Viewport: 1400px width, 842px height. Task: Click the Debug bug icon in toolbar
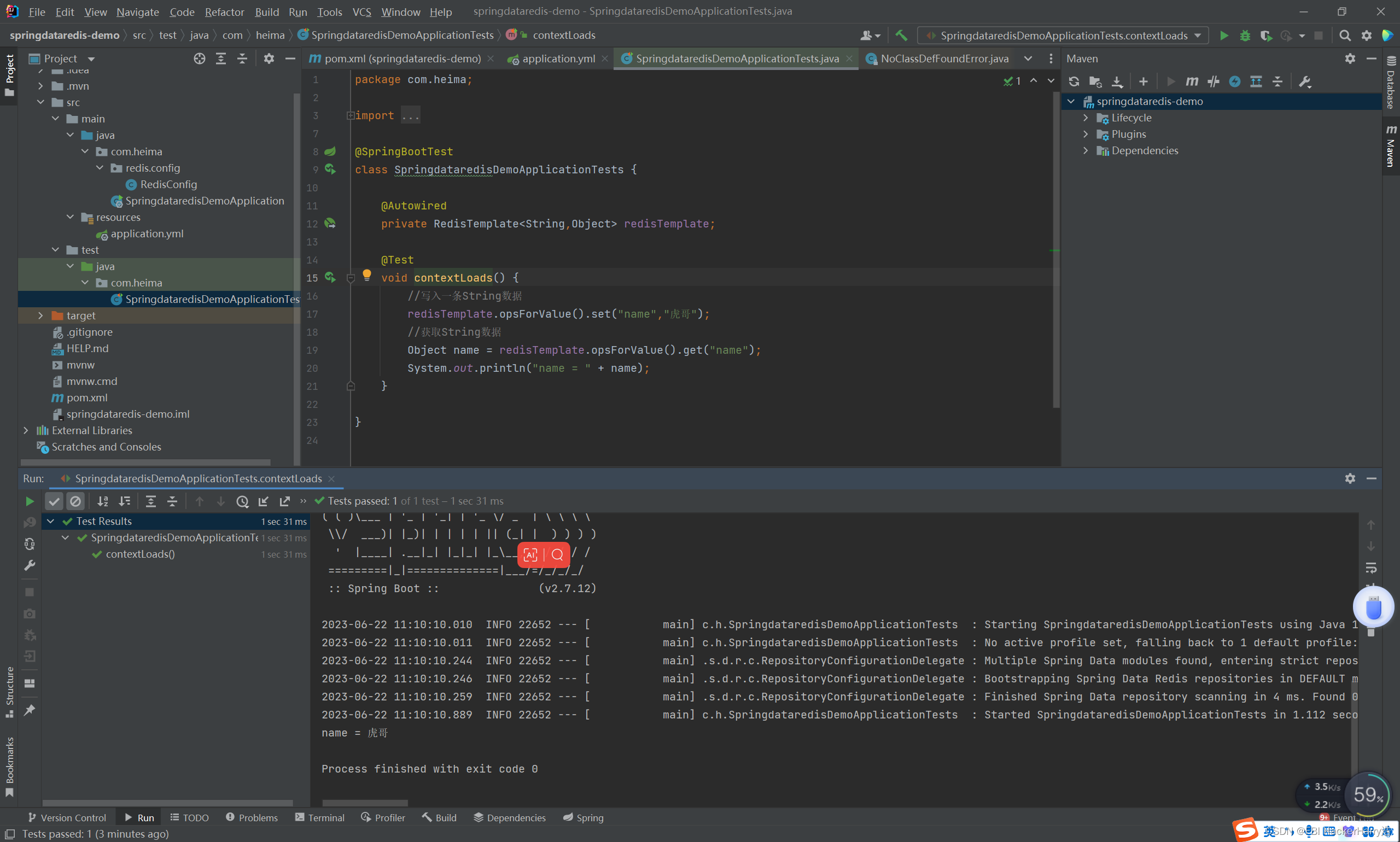pyautogui.click(x=1245, y=36)
